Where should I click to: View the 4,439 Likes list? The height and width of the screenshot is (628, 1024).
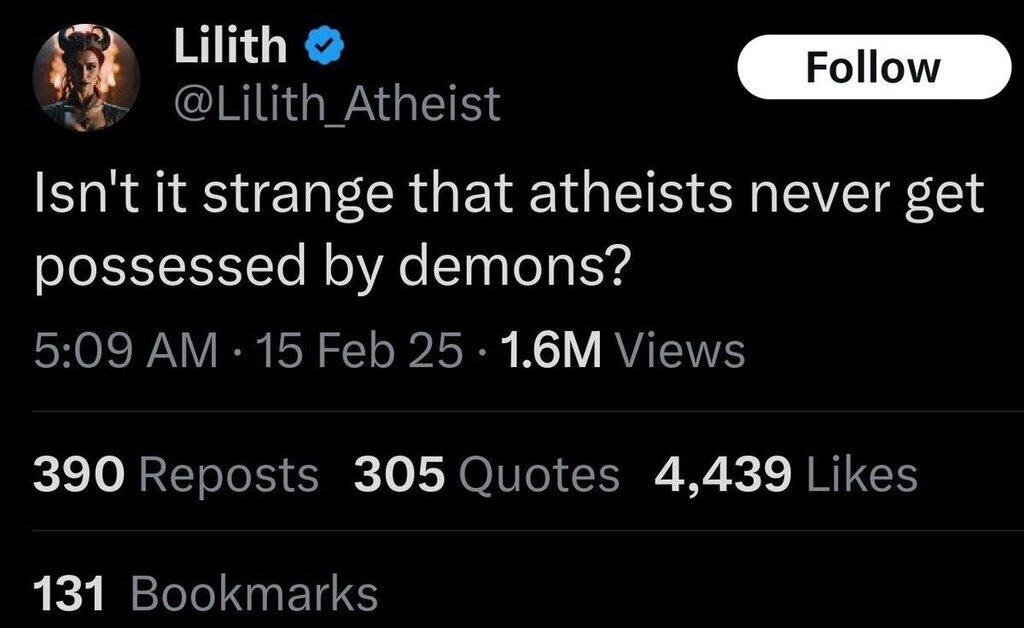click(785, 474)
